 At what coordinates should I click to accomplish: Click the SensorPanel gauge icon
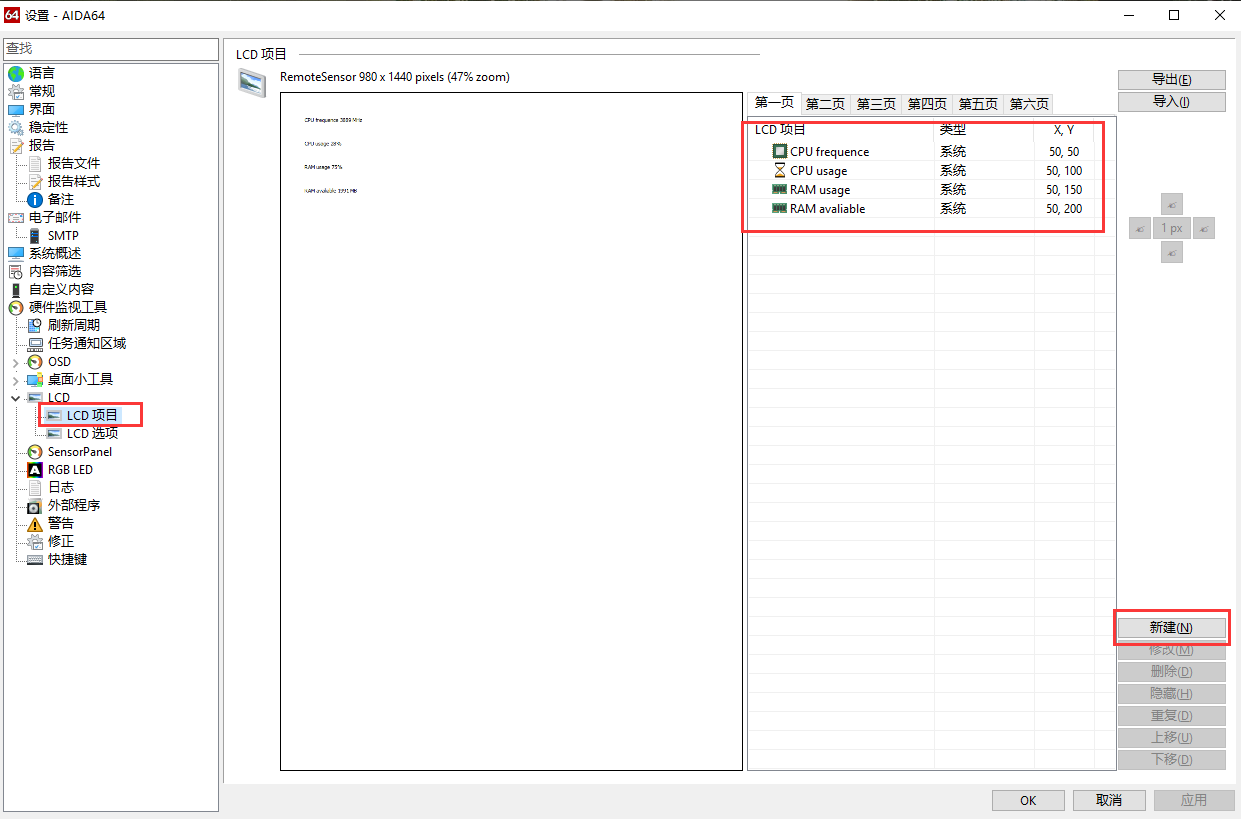click(x=35, y=451)
